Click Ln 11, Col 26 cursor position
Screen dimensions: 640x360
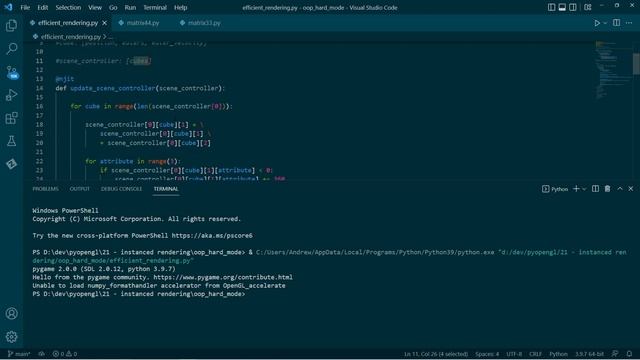[x=436, y=354]
